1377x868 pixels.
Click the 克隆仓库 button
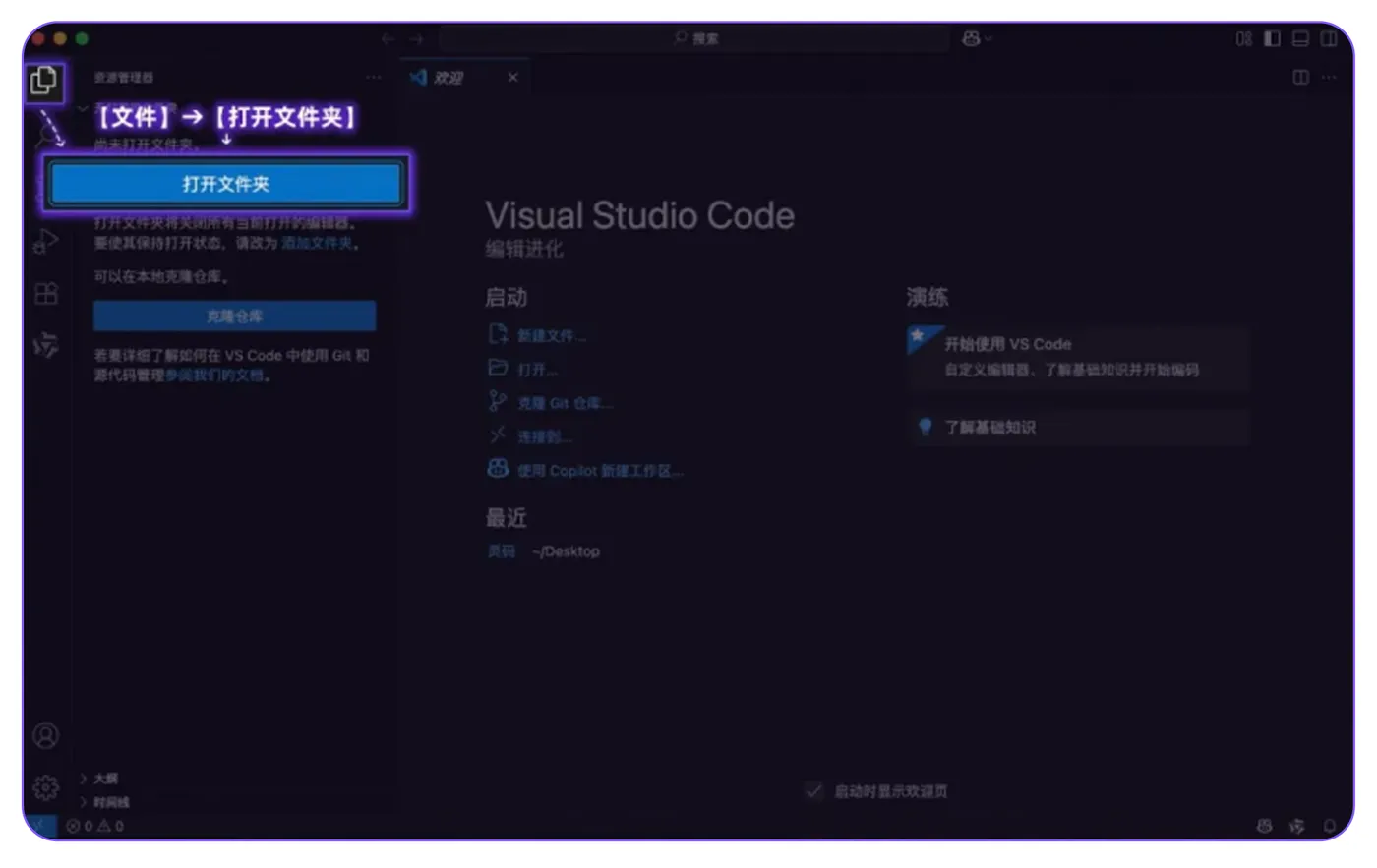(234, 316)
